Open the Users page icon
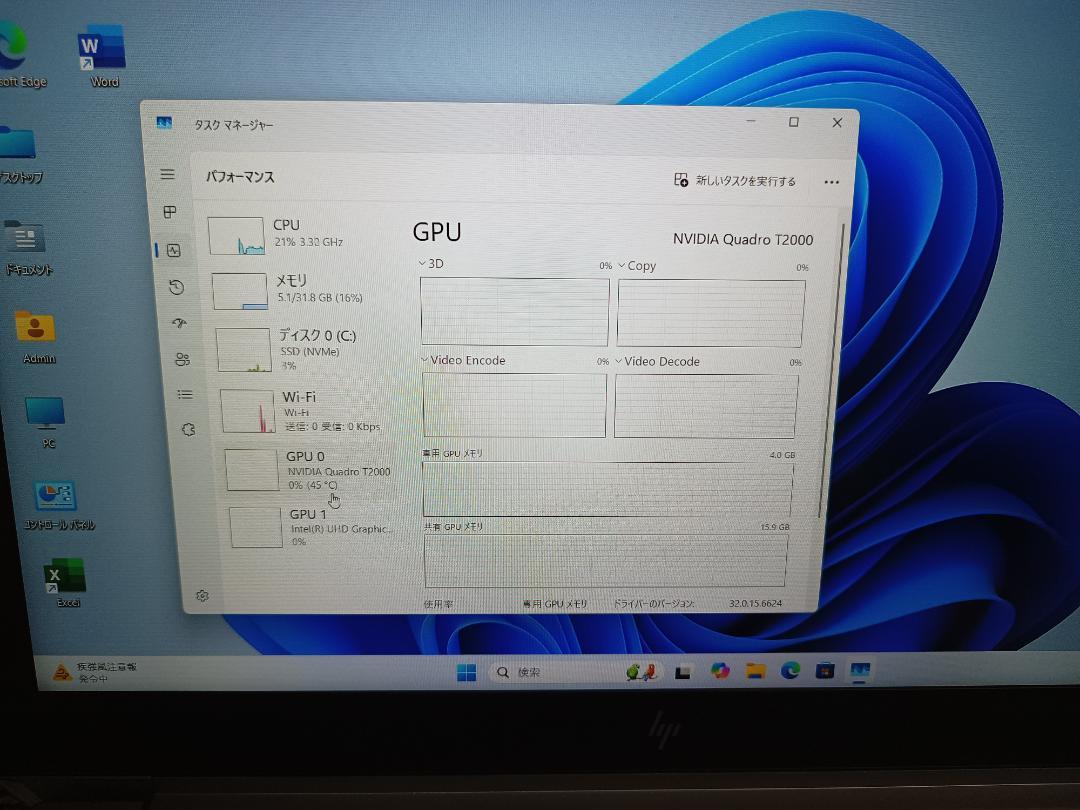Image resolution: width=1080 pixels, height=810 pixels. (183, 359)
